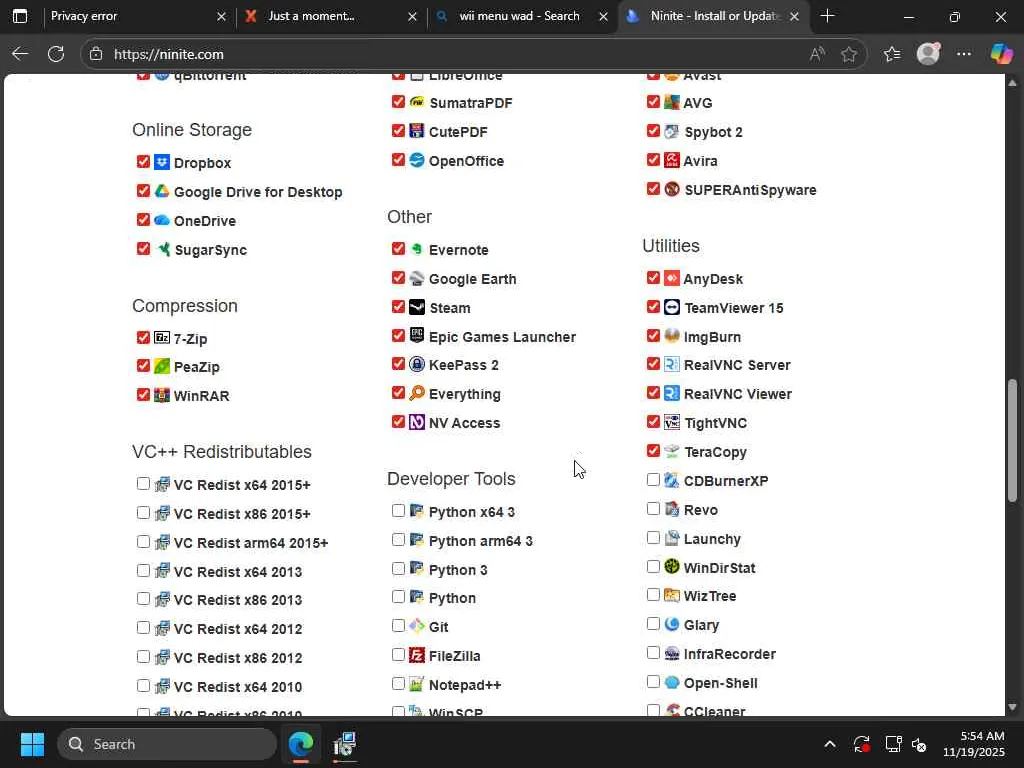Click the OpenOffice icon
Viewport: 1024px width, 768px height.
pos(417,160)
